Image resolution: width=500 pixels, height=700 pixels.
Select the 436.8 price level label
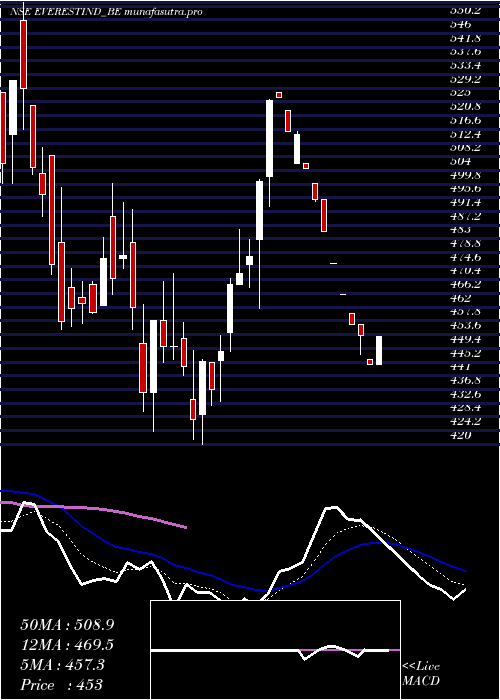(x=465, y=380)
